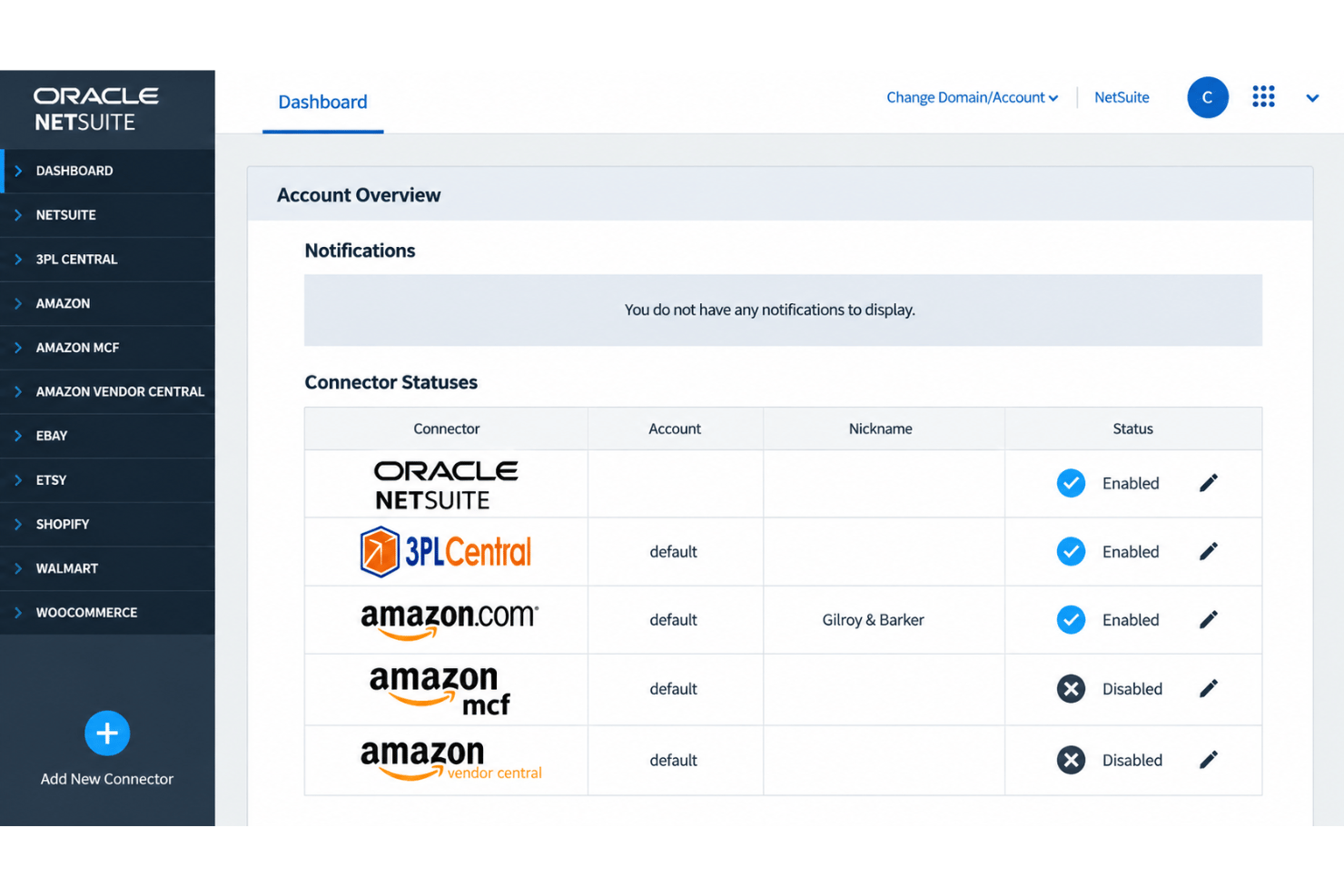The height and width of the screenshot is (896, 1344).
Task: Expand AMAZON MCF in the sidebar
Action: point(107,348)
